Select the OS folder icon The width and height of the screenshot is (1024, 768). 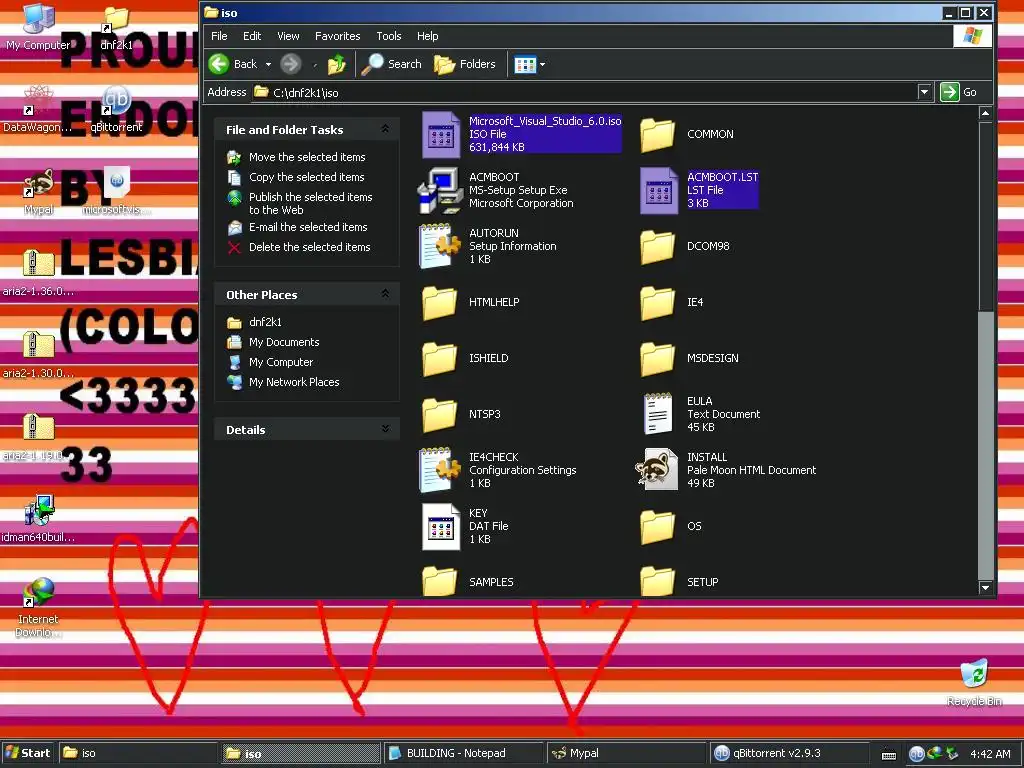(x=658, y=527)
